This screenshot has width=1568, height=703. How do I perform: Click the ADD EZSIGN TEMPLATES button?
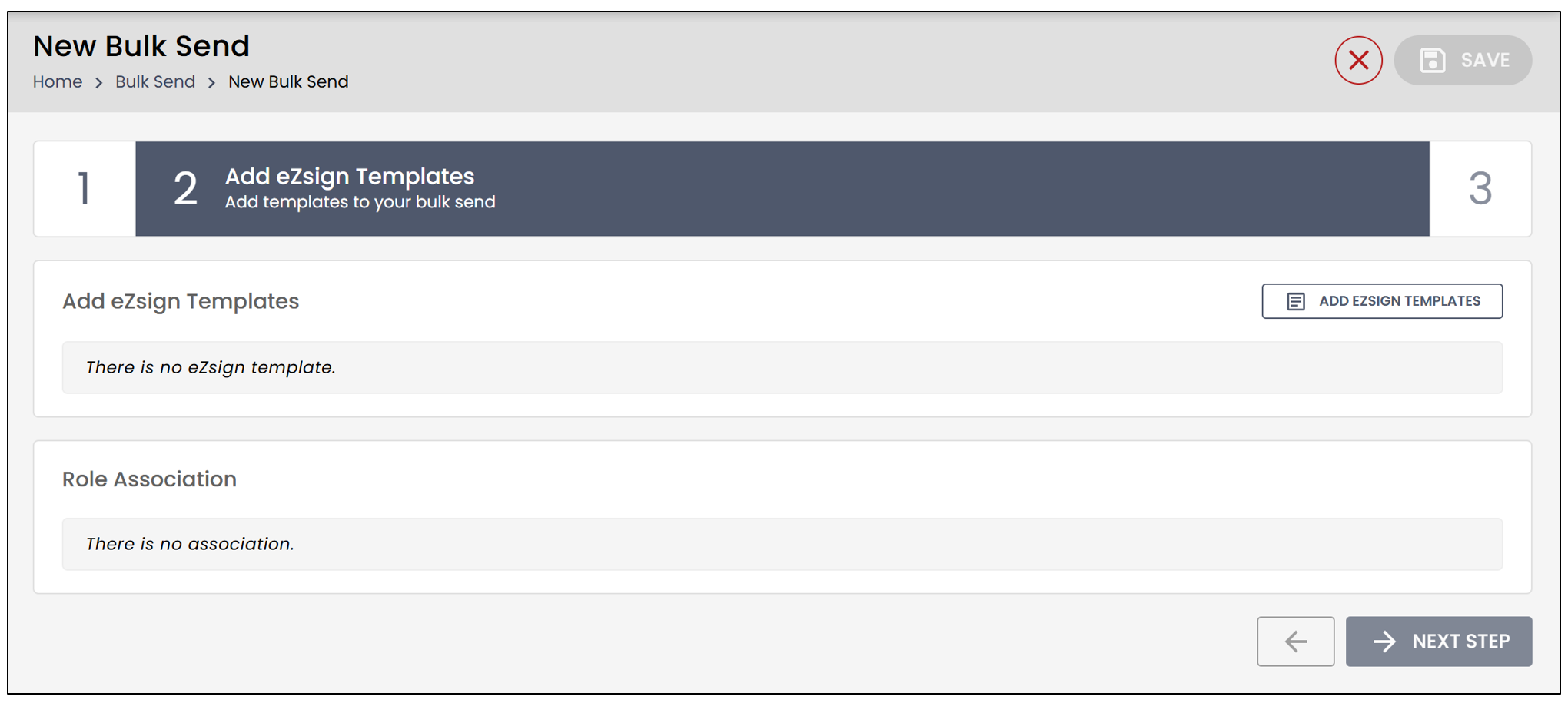tap(1382, 301)
